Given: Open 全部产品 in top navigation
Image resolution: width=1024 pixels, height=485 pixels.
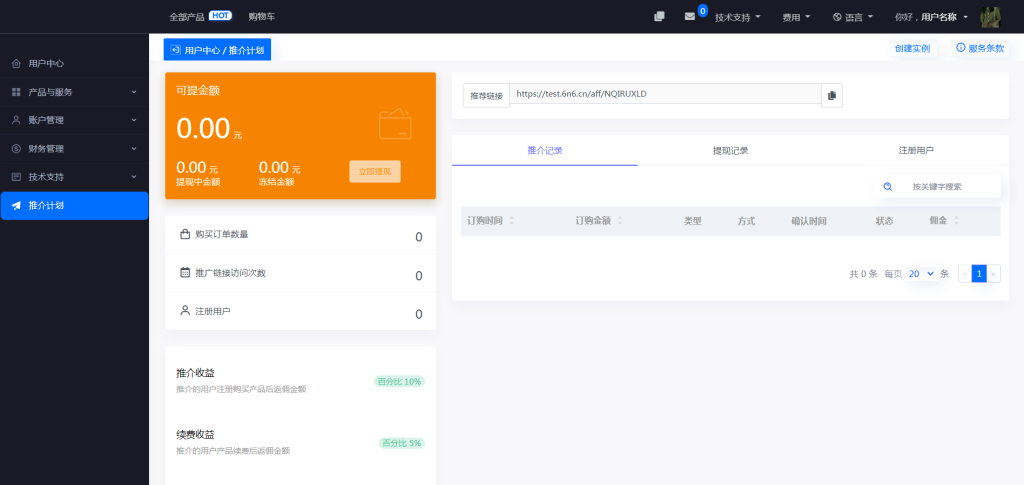Looking at the screenshot, I should [x=187, y=17].
